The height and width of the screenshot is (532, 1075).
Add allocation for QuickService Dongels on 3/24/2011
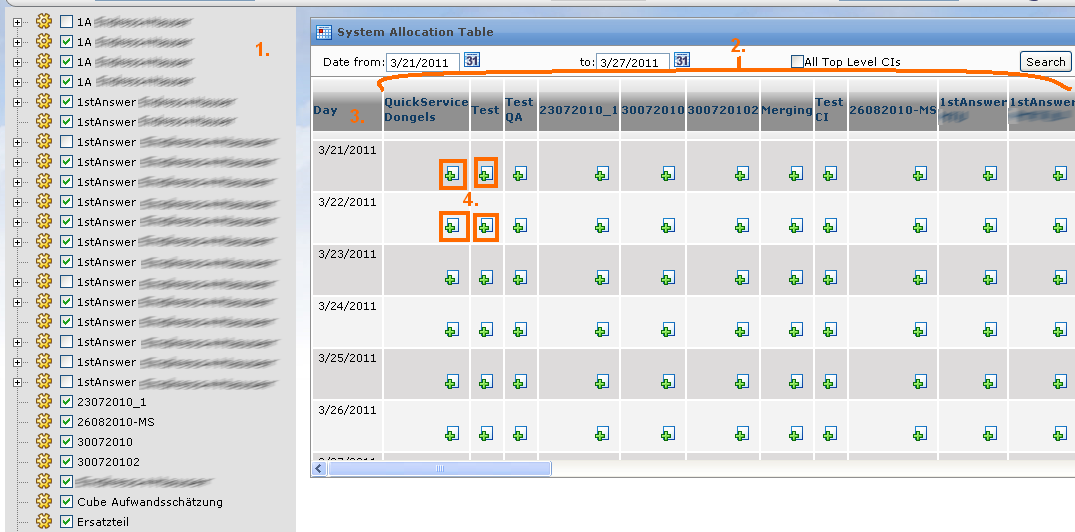[451, 330]
